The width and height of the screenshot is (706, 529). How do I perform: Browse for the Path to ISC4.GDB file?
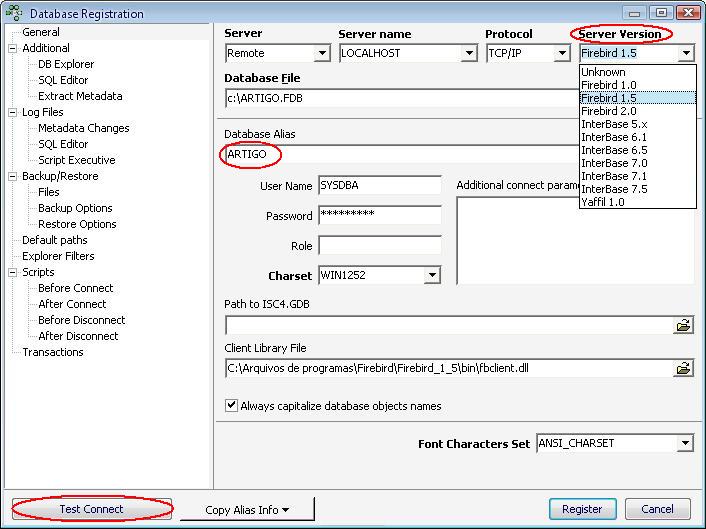[x=684, y=325]
